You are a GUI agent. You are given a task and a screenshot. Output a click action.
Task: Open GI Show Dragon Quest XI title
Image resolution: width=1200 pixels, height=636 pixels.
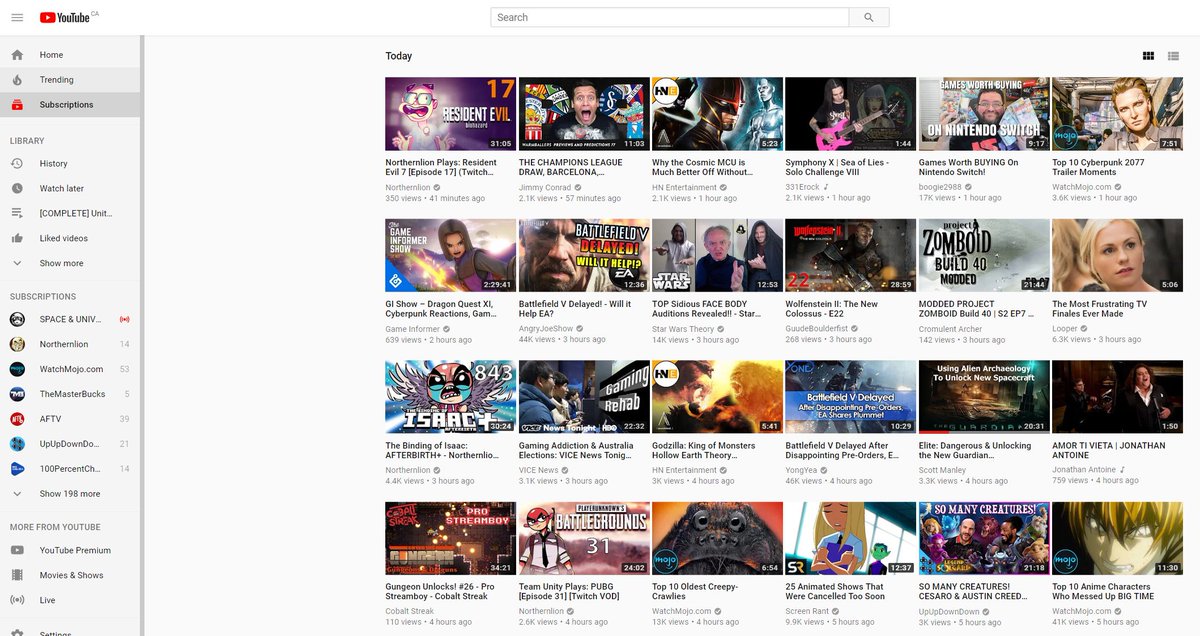441,309
